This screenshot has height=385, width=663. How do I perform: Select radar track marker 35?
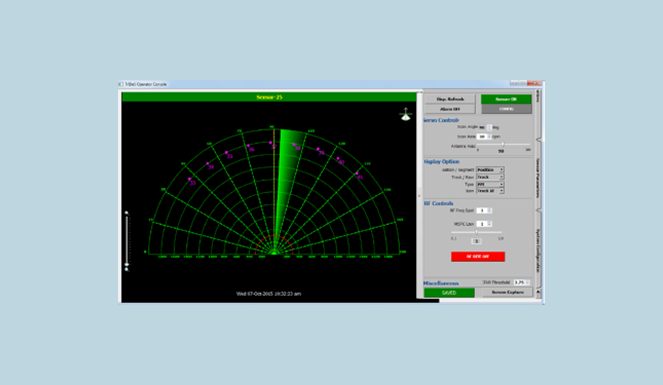pyautogui.click(x=227, y=153)
